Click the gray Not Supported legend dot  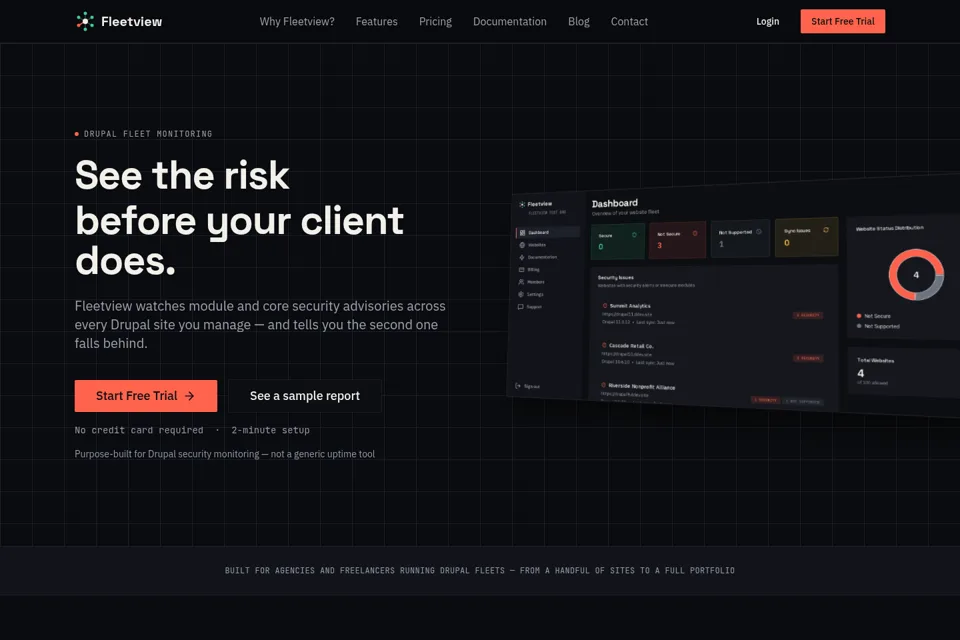[859, 326]
